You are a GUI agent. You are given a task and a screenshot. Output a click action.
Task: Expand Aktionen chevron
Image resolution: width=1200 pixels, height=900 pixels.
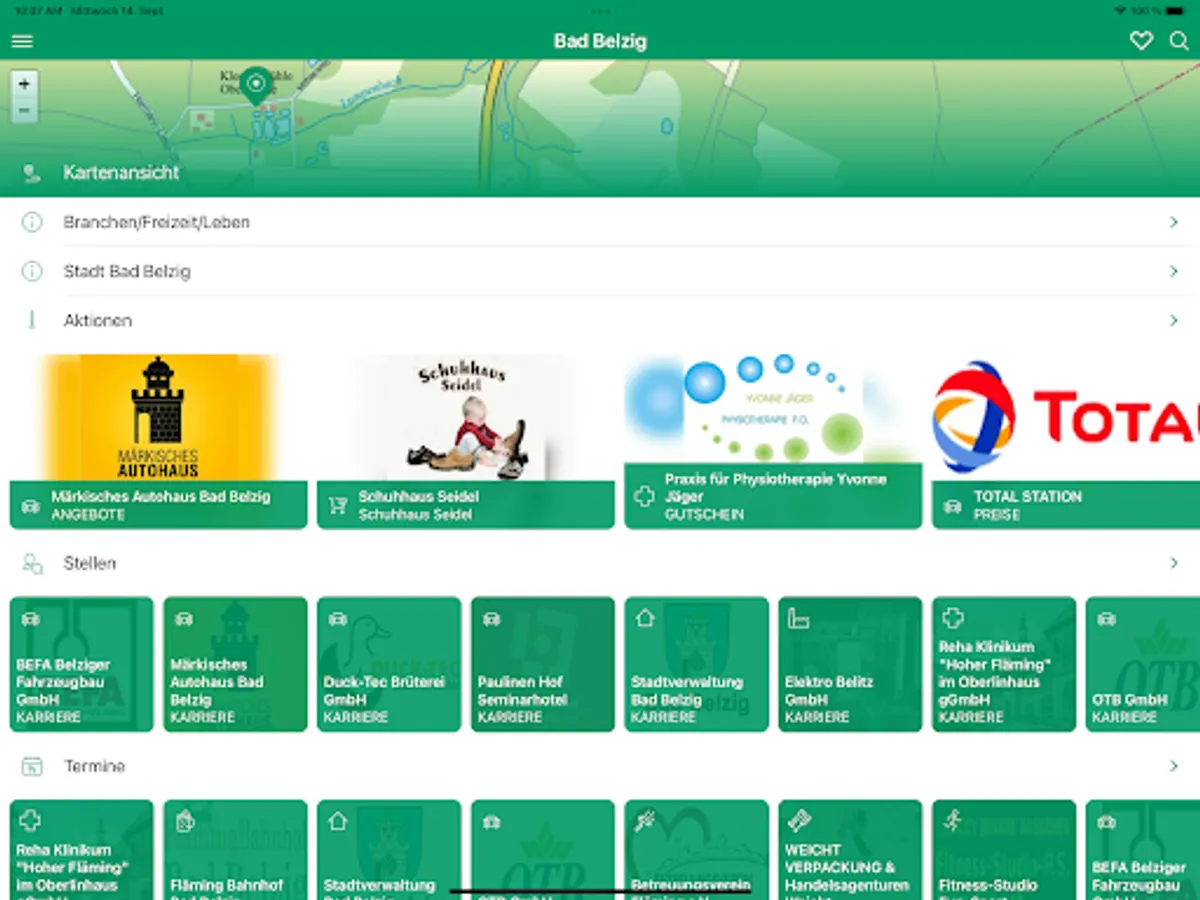(x=1174, y=320)
